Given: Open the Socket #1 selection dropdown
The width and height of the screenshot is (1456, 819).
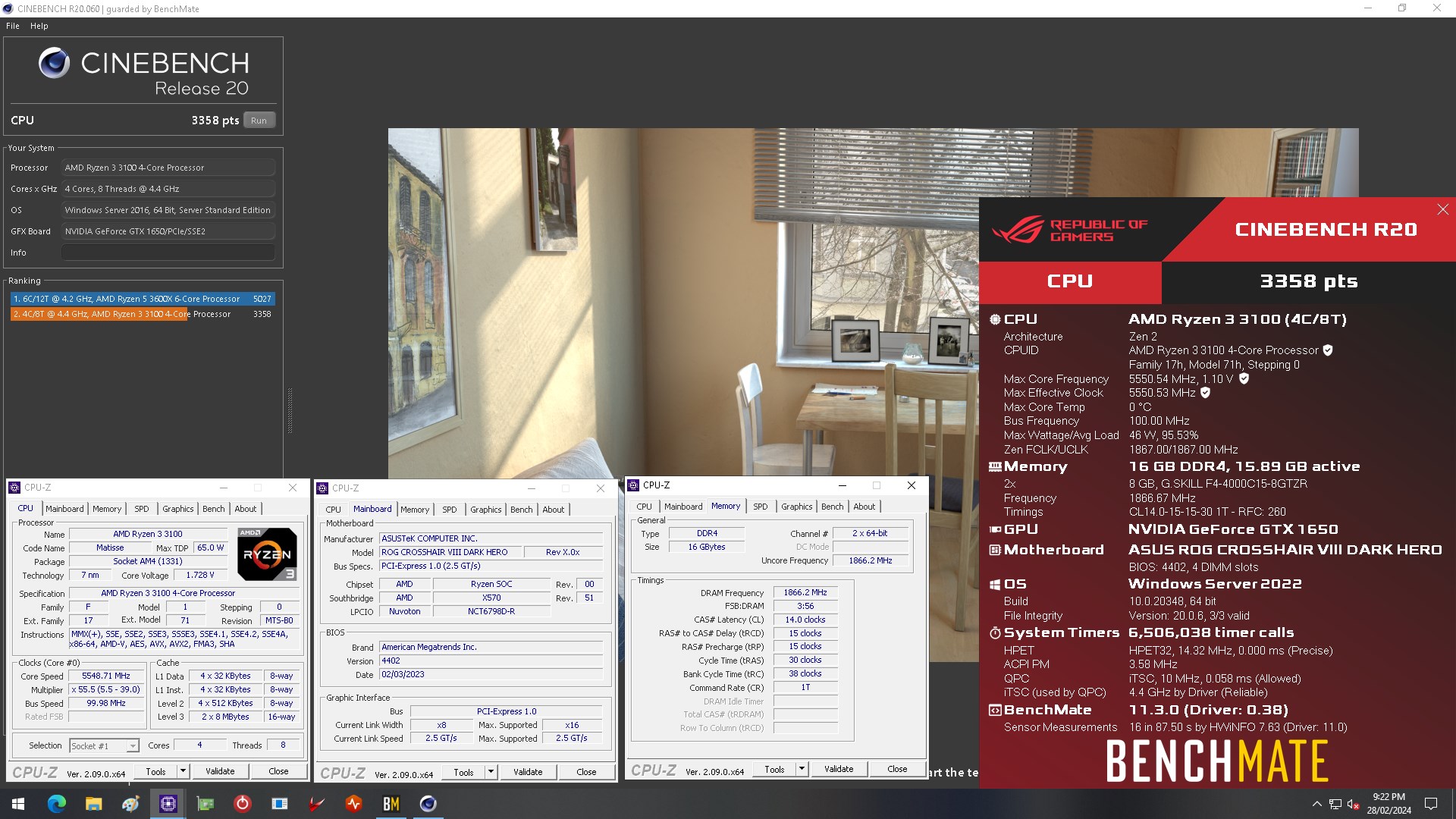Looking at the screenshot, I should click(x=105, y=746).
